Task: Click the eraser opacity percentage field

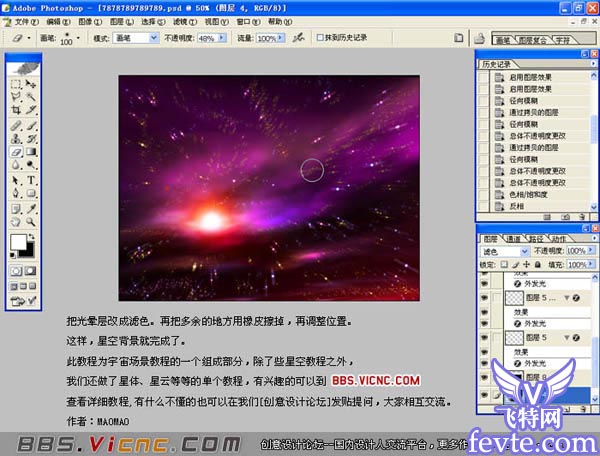Action: [205, 37]
